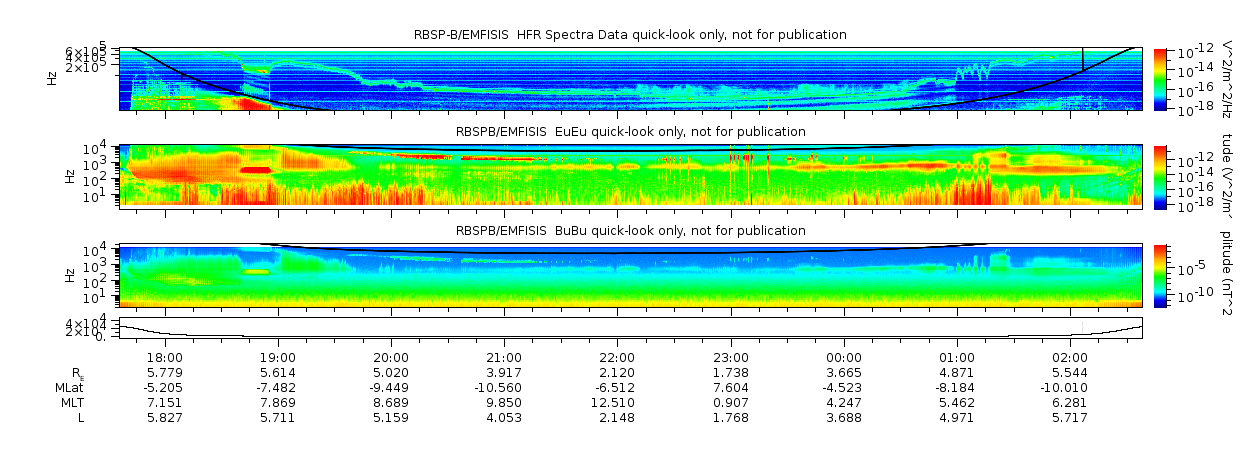Select the 19:00 time axis label
The width and height of the screenshot is (1250, 449).
277,357
